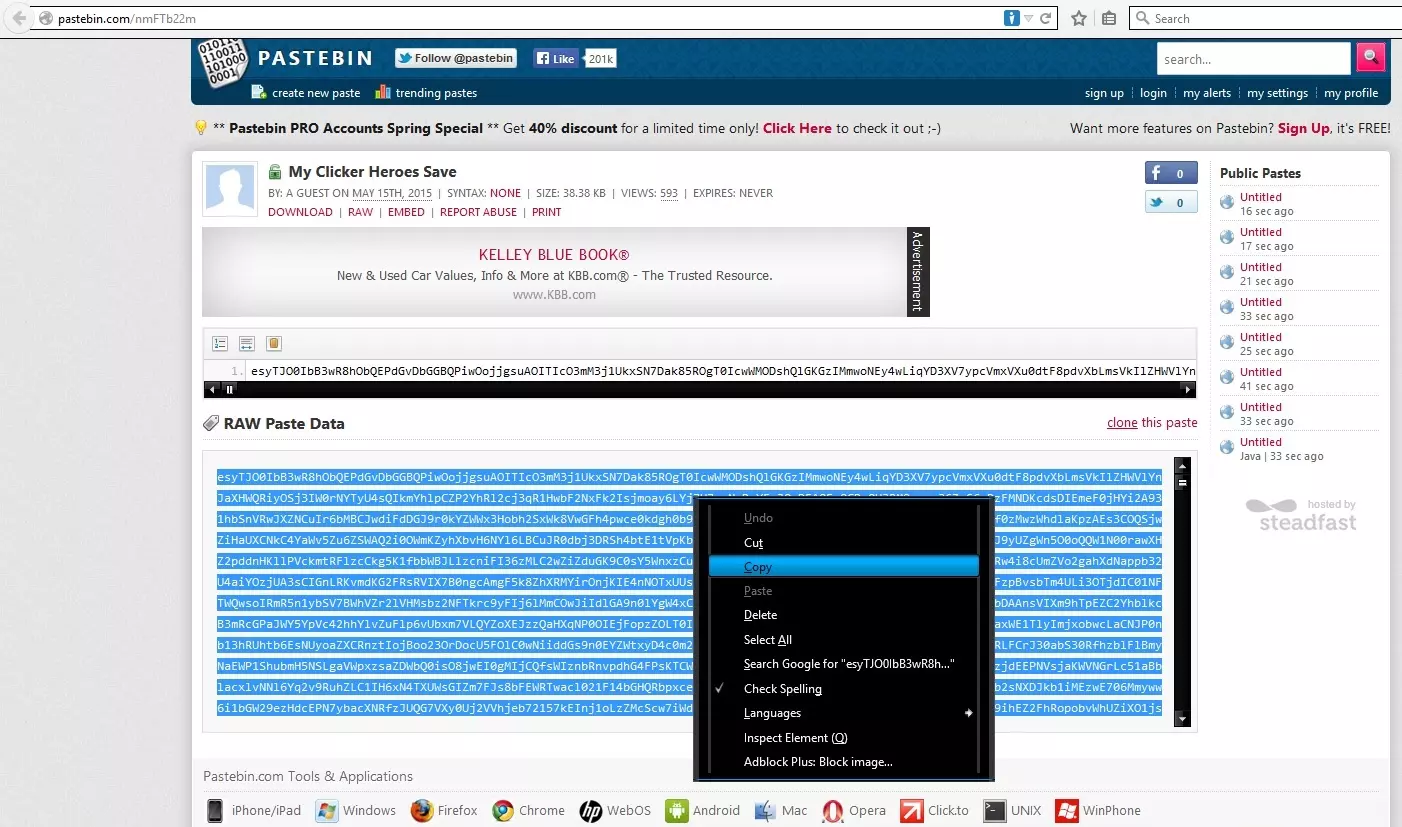This screenshot has width=1402, height=827.
Task: Go back with the browser back arrow
Action: (19, 18)
